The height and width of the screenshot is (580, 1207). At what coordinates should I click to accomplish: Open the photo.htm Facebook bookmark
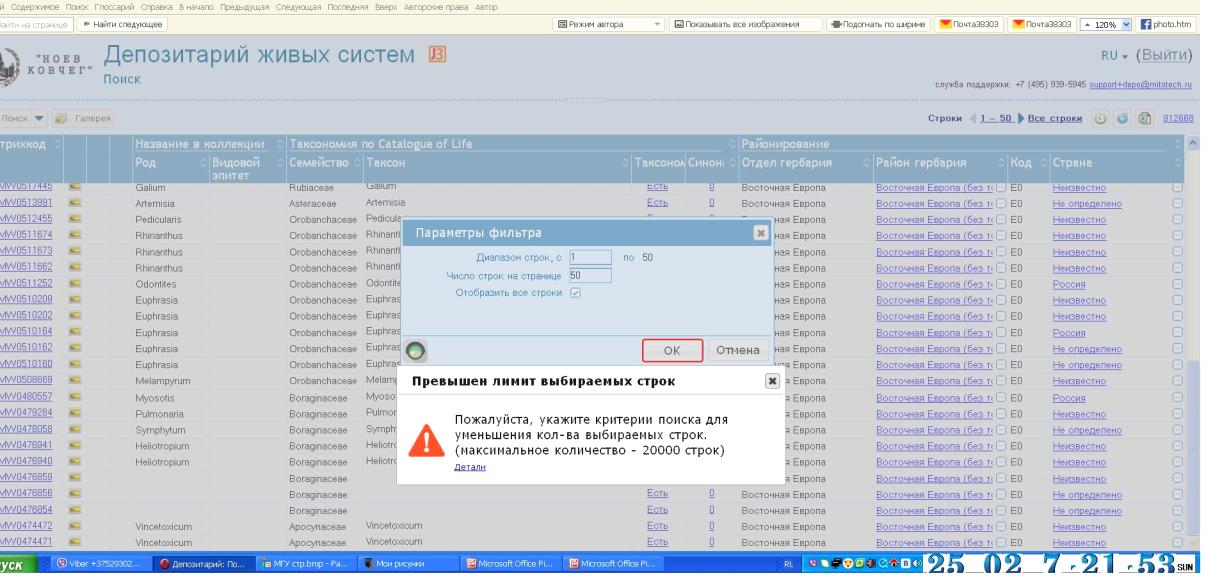[x=1172, y=23]
